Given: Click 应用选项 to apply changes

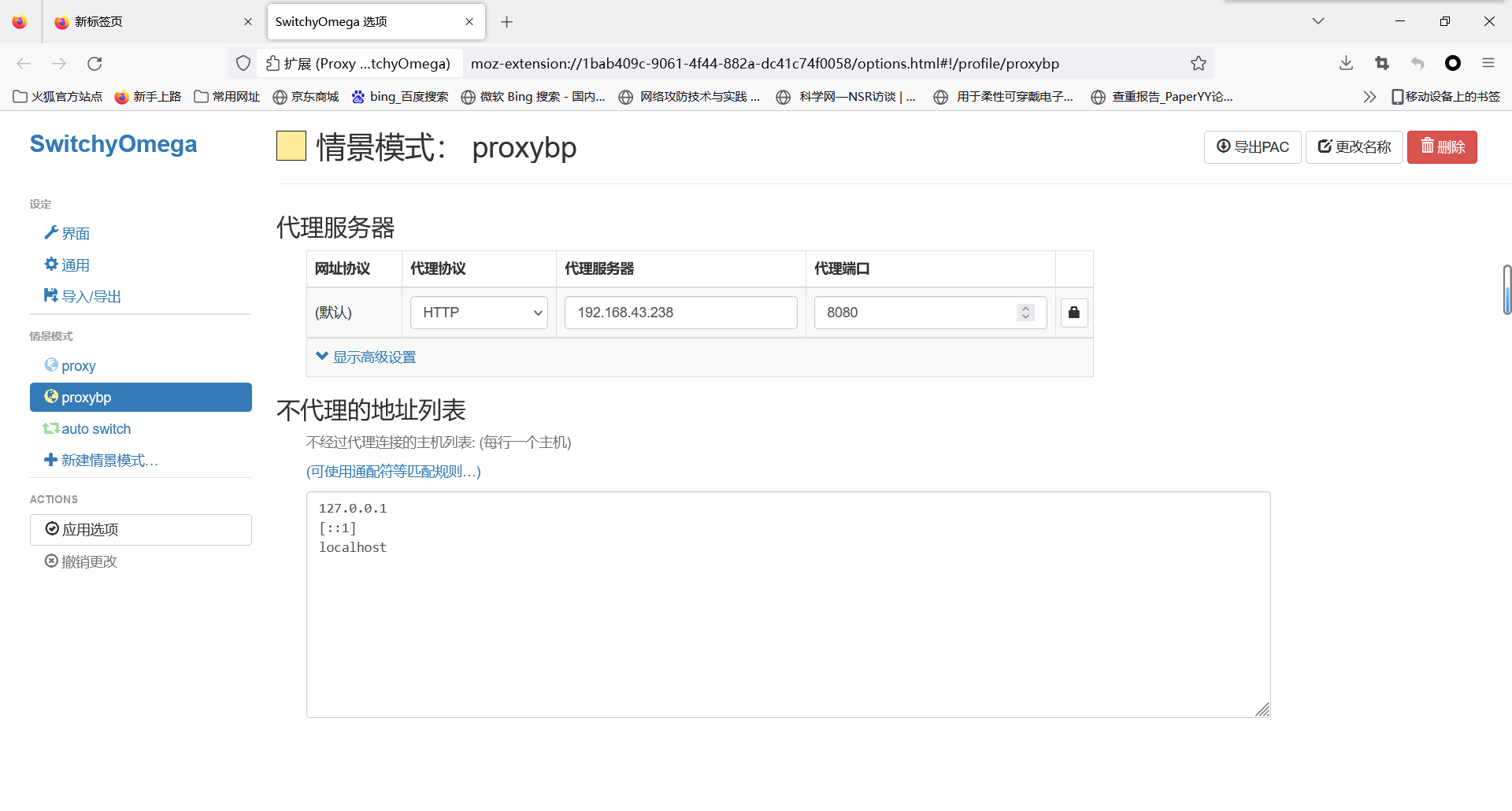Looking at the screenshot, I should click(x=141, y=530).
